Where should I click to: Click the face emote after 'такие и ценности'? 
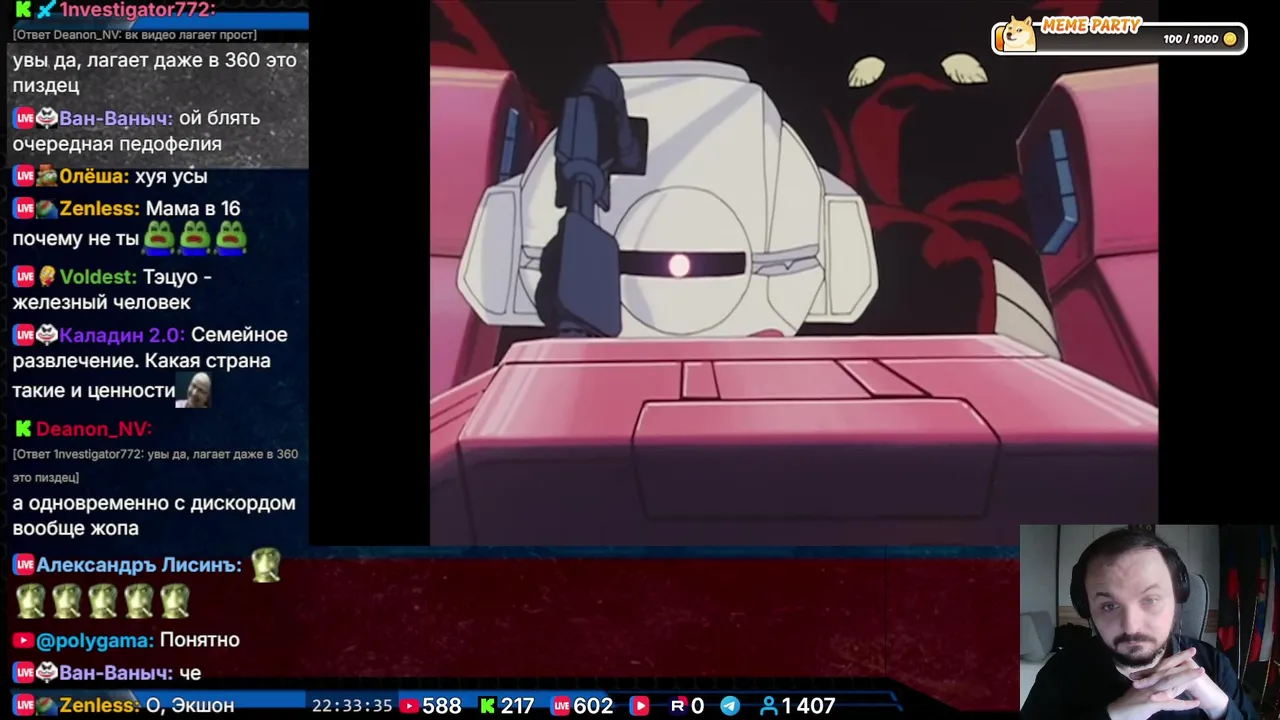coord(193,390)
